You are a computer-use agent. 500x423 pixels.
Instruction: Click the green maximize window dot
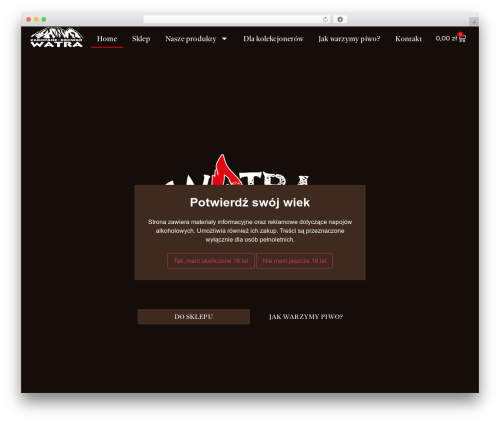44,19
